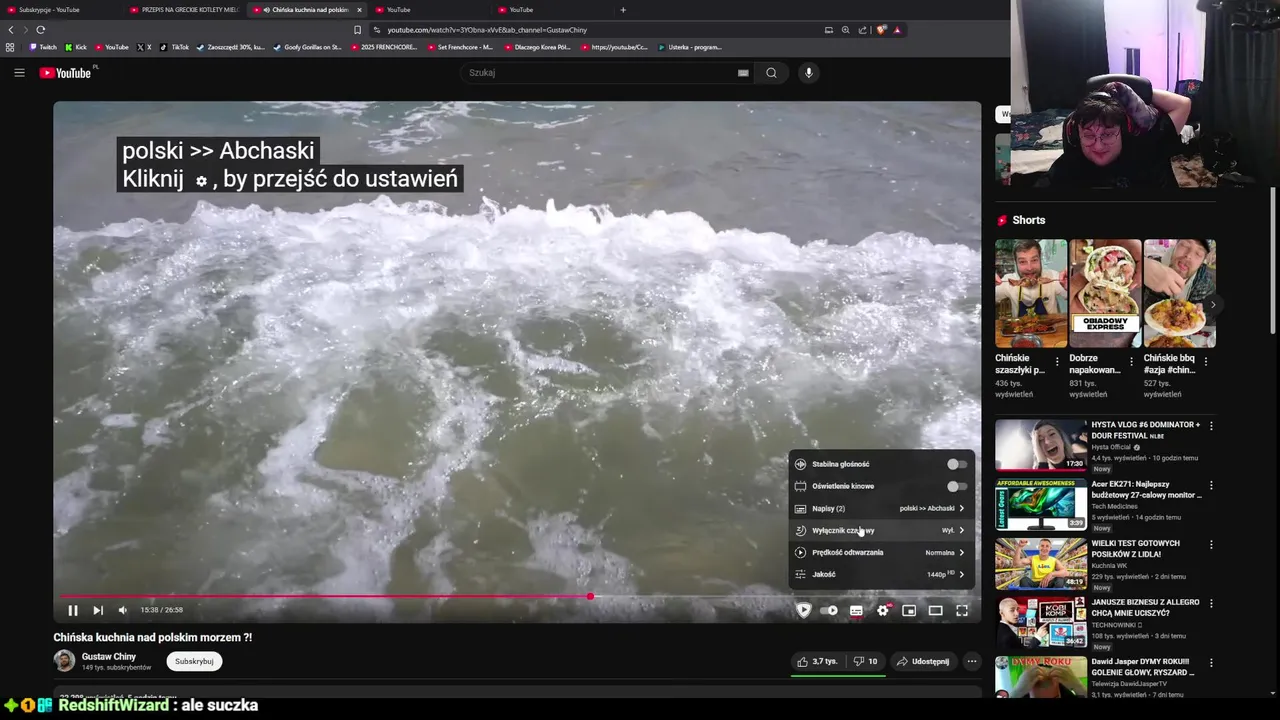
Task: Click the page vertical scrollbar
Action: click(x=1272, y=260)
